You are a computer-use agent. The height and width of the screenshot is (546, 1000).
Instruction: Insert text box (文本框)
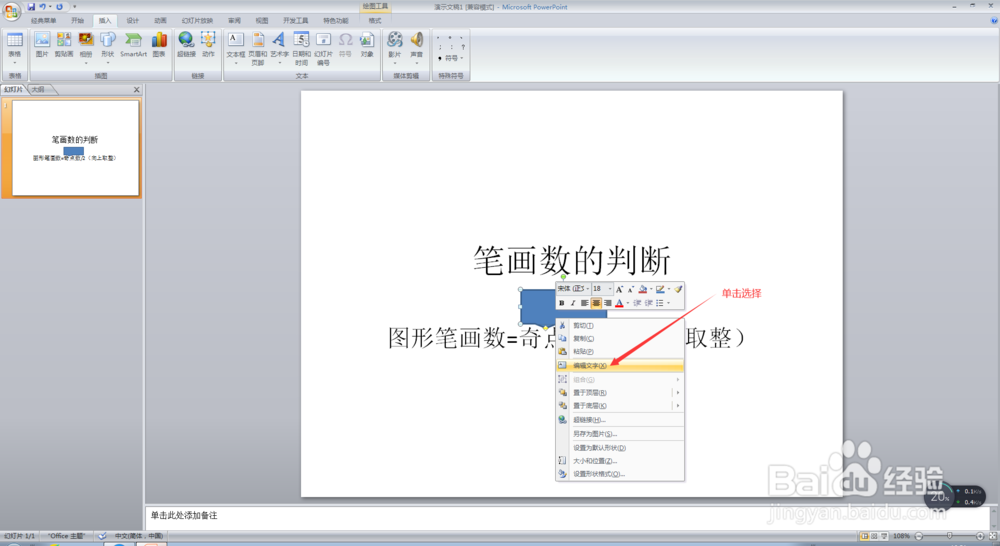[x=236, y=48]
